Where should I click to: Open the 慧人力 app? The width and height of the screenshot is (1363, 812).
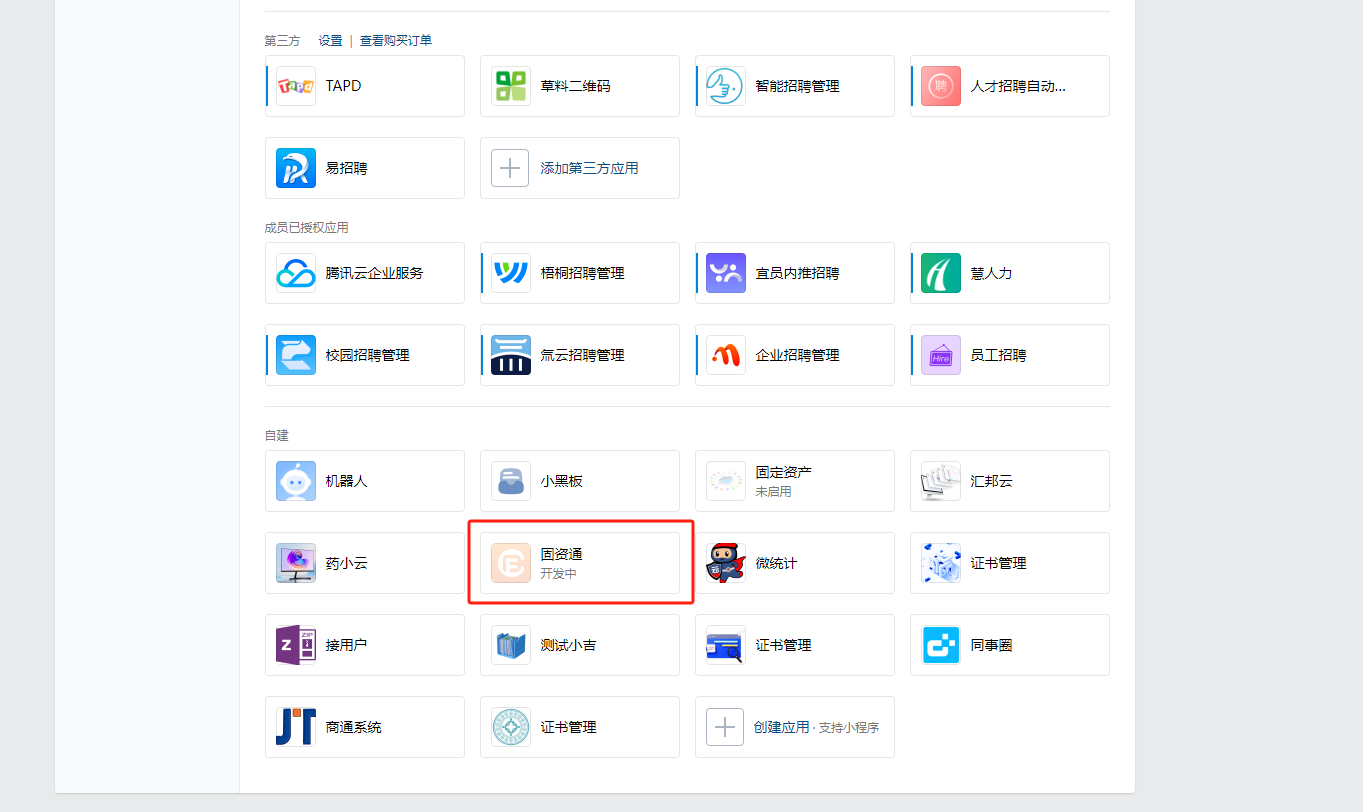tap(1010, 273)
